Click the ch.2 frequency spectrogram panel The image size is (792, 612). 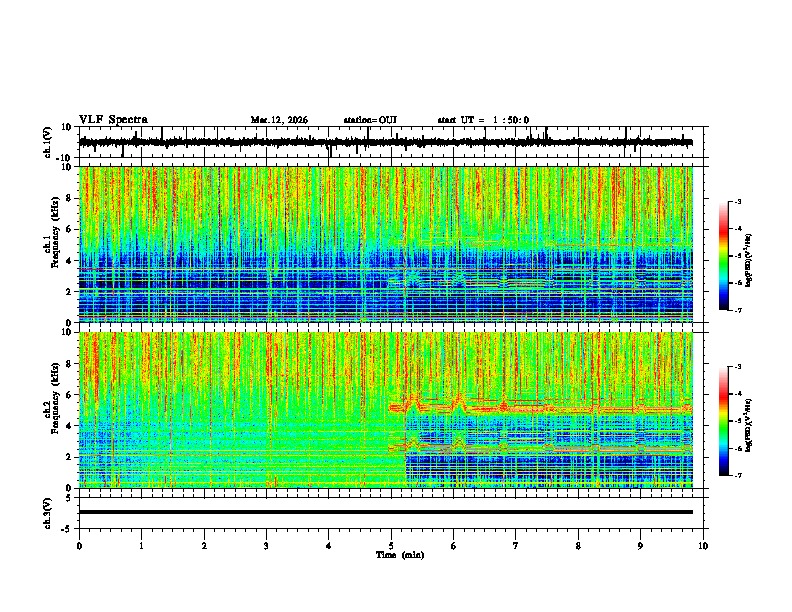click(386, 410)
